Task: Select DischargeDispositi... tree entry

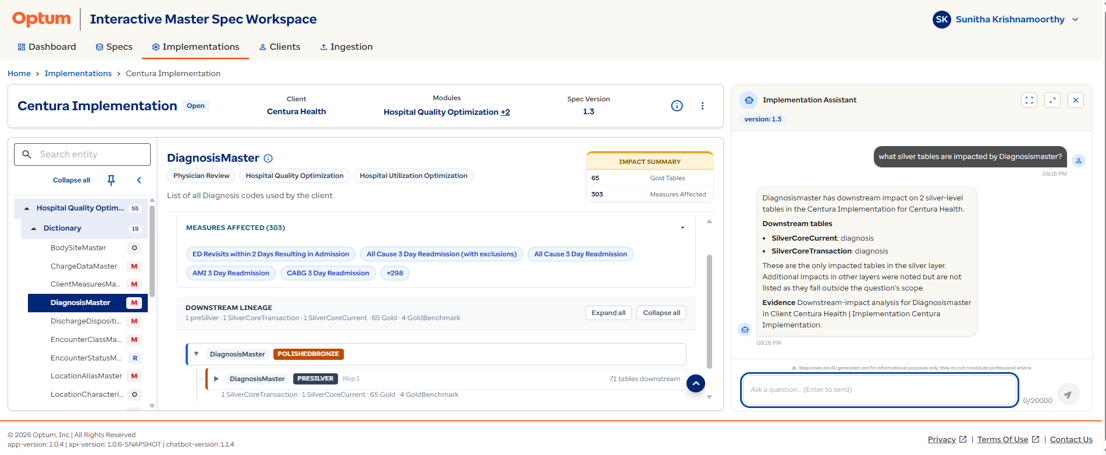Action: tap(85, 321)
